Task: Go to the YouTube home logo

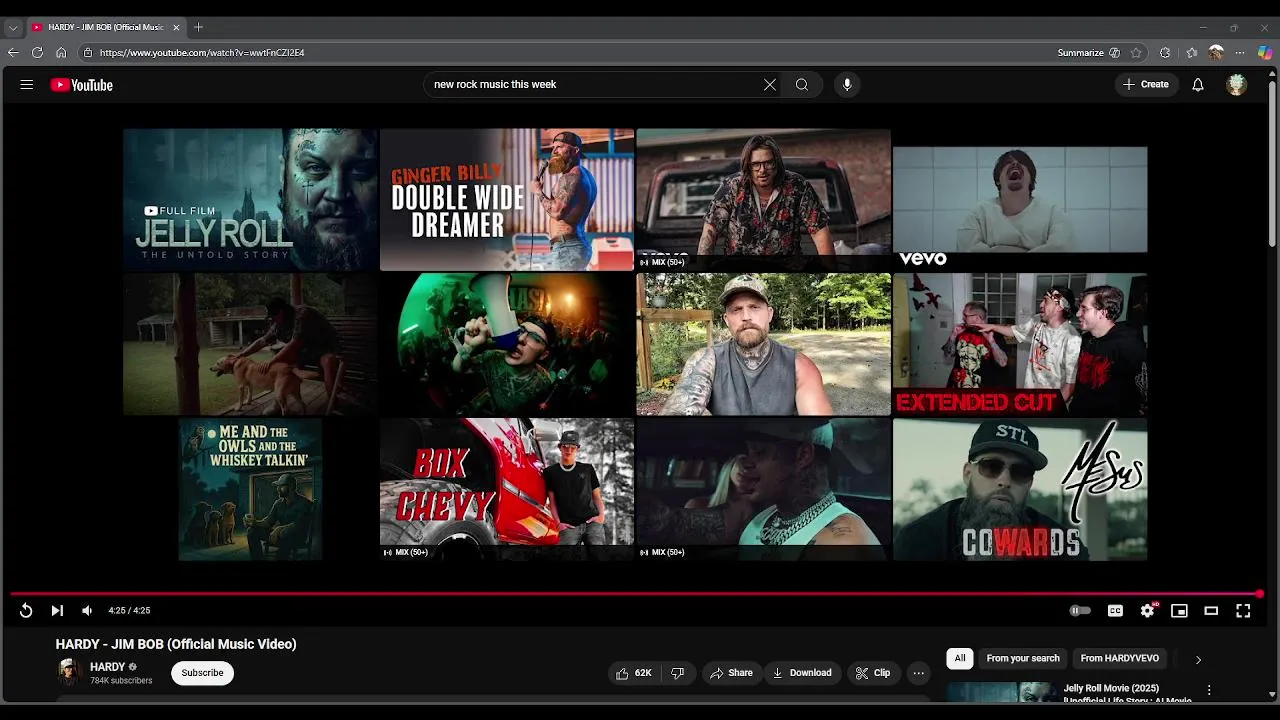Action: pos(82,85)
